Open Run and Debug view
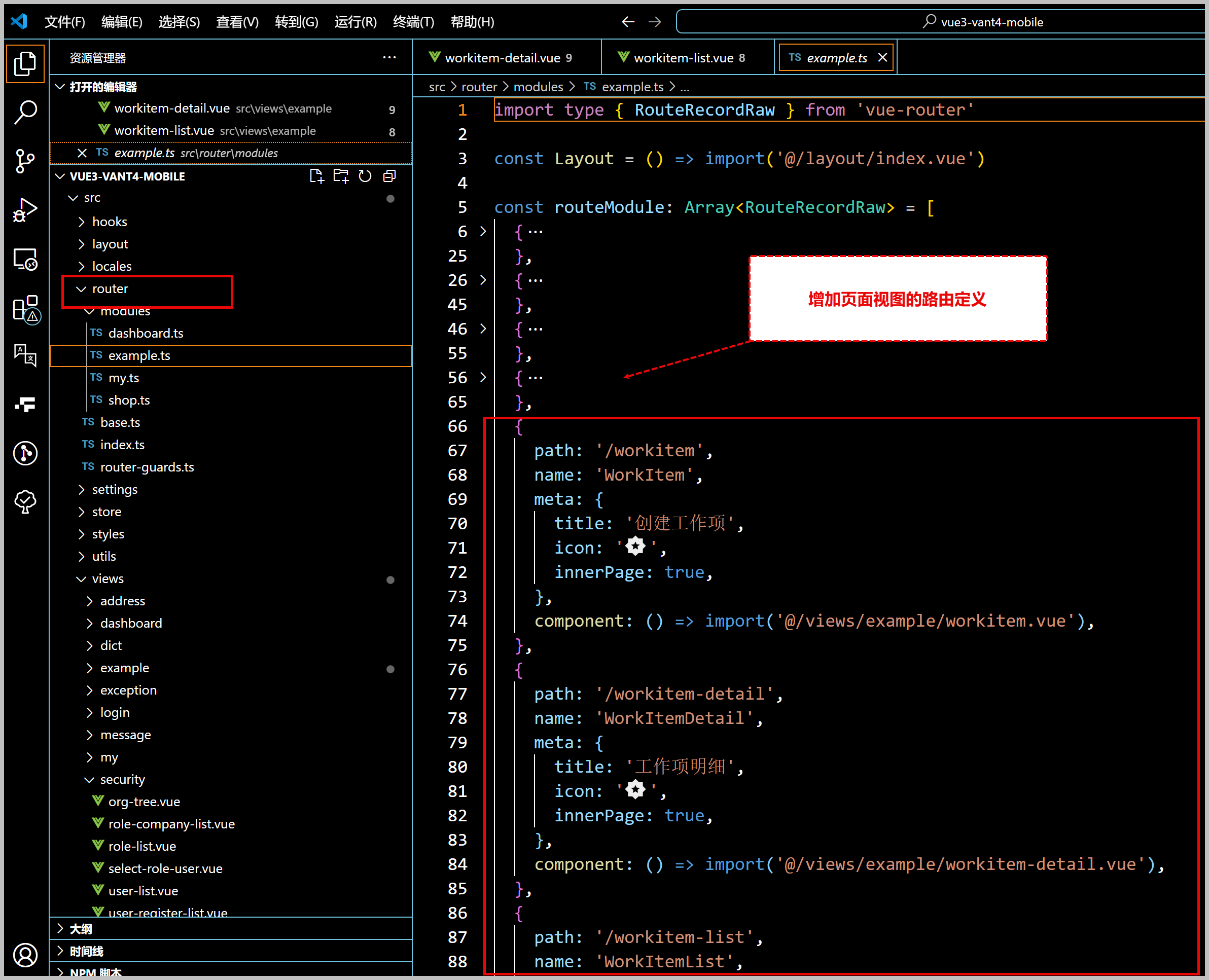Viewport: 1209px width, 980px height. tap(25, 210)
